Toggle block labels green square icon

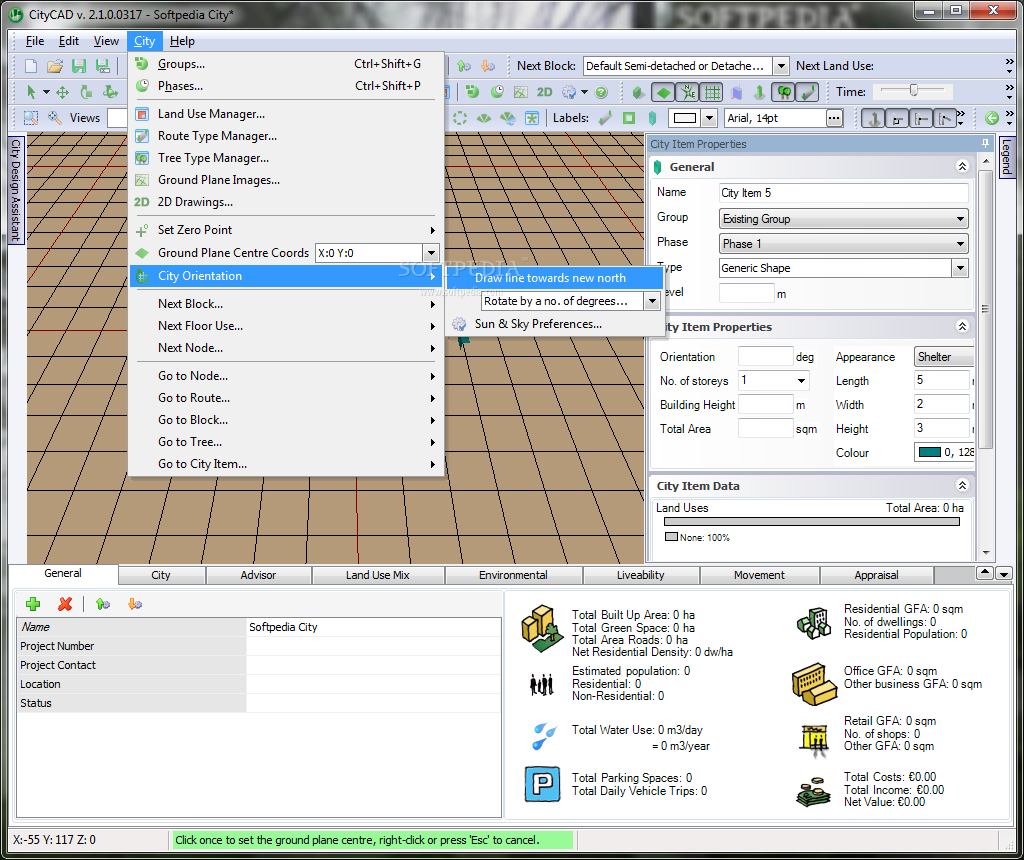pyautogui.click(x=629, y=118)
